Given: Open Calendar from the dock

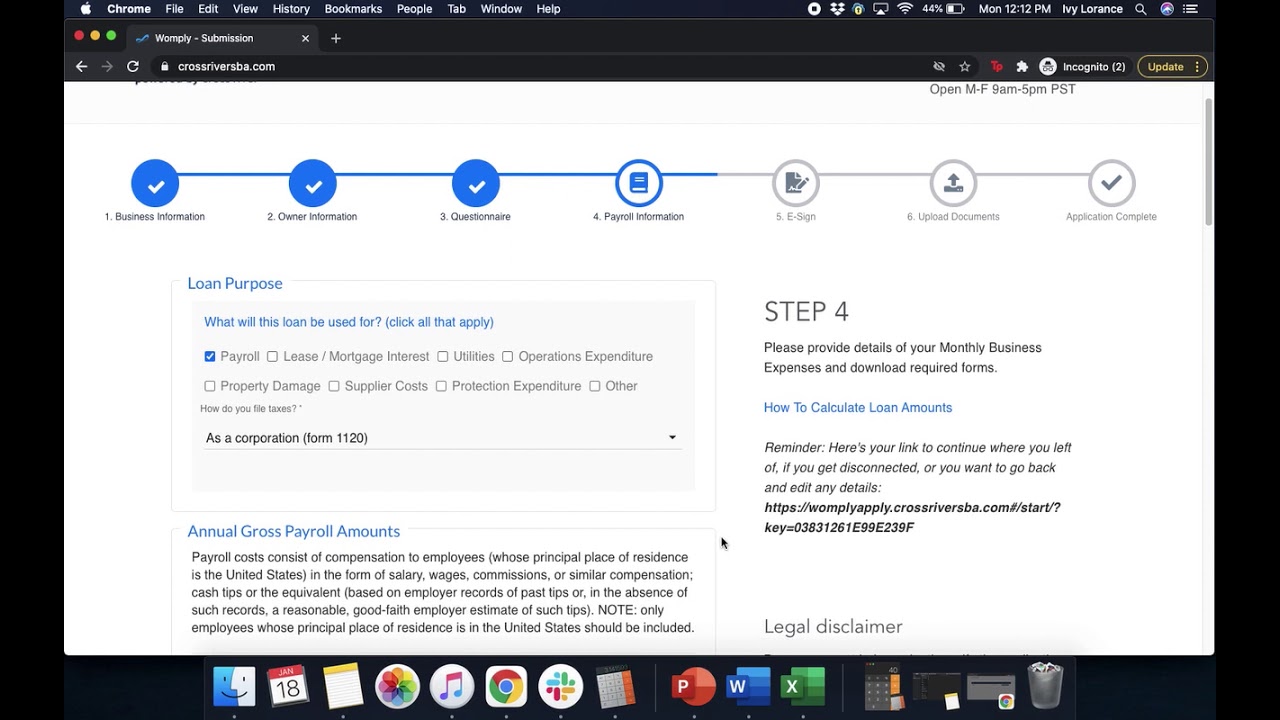Looking at the screenshot, I should point(288,687).
